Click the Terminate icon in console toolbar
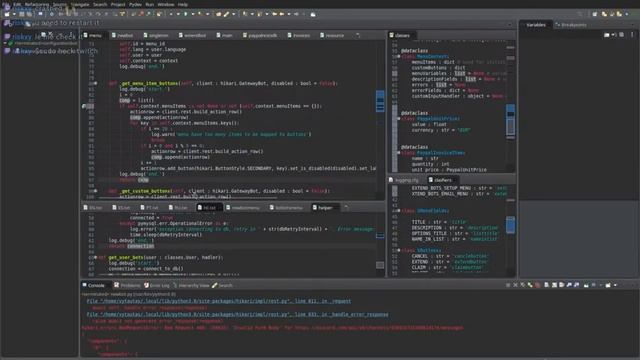The height and width of the screenshot is (360, 640). (508, 285)
